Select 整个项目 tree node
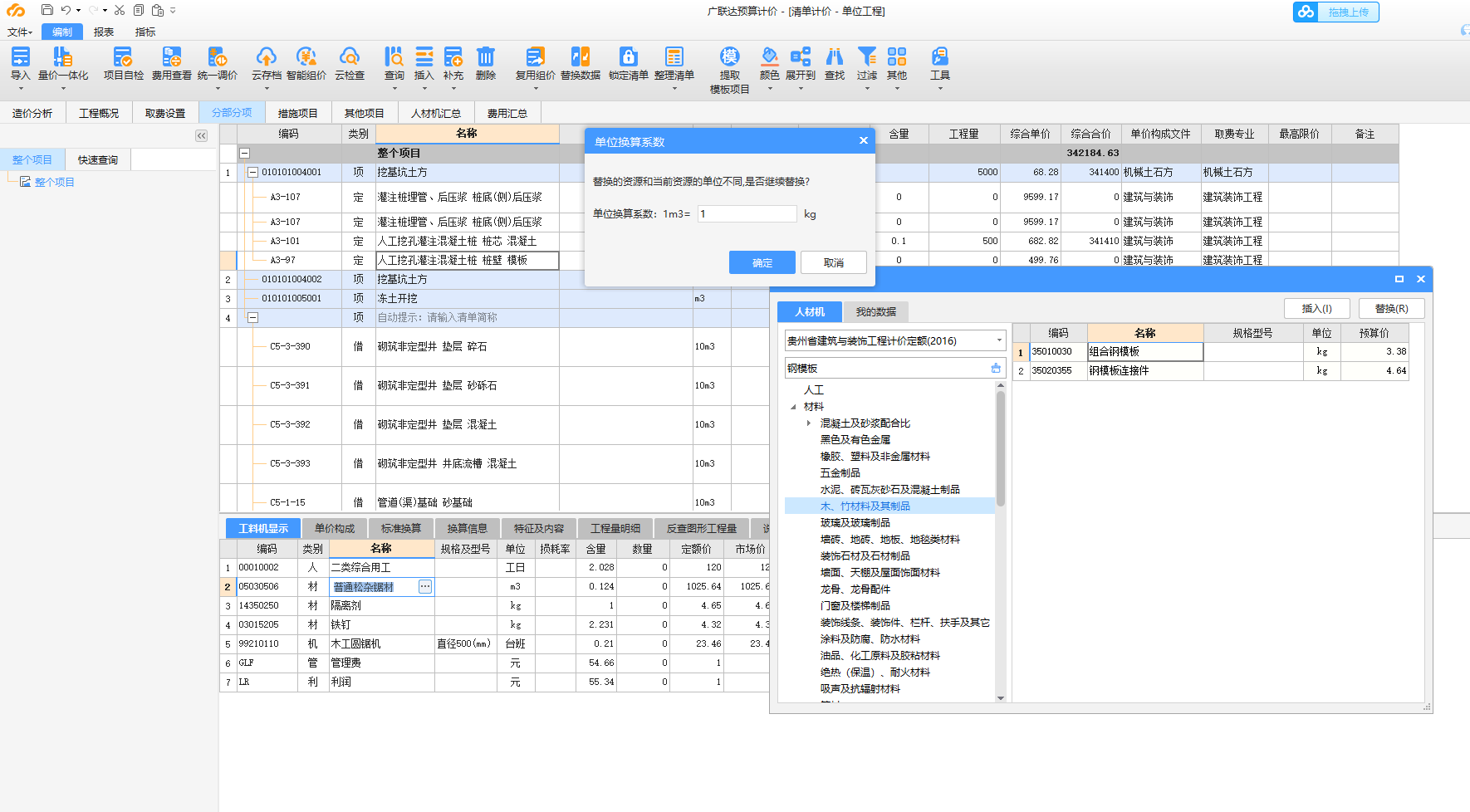 click(55, 182)
